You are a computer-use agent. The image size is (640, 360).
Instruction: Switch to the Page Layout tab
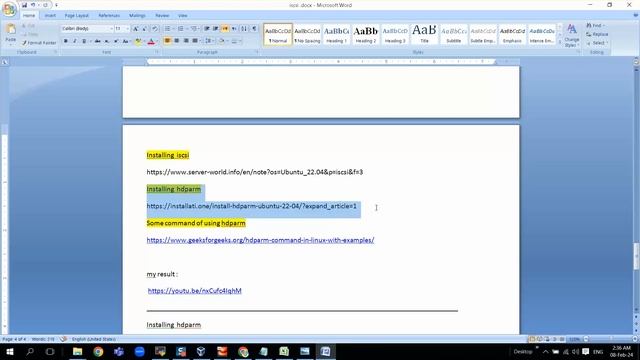pos(77,16)
